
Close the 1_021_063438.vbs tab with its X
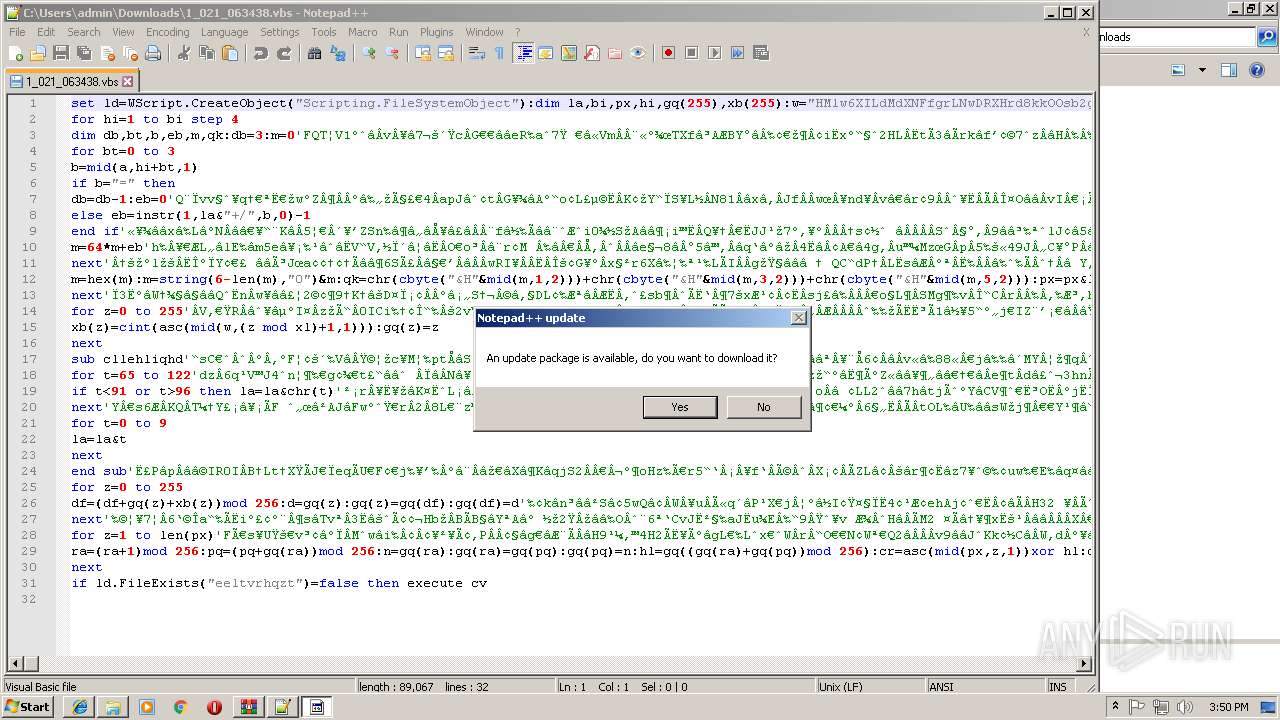[127, 82]
